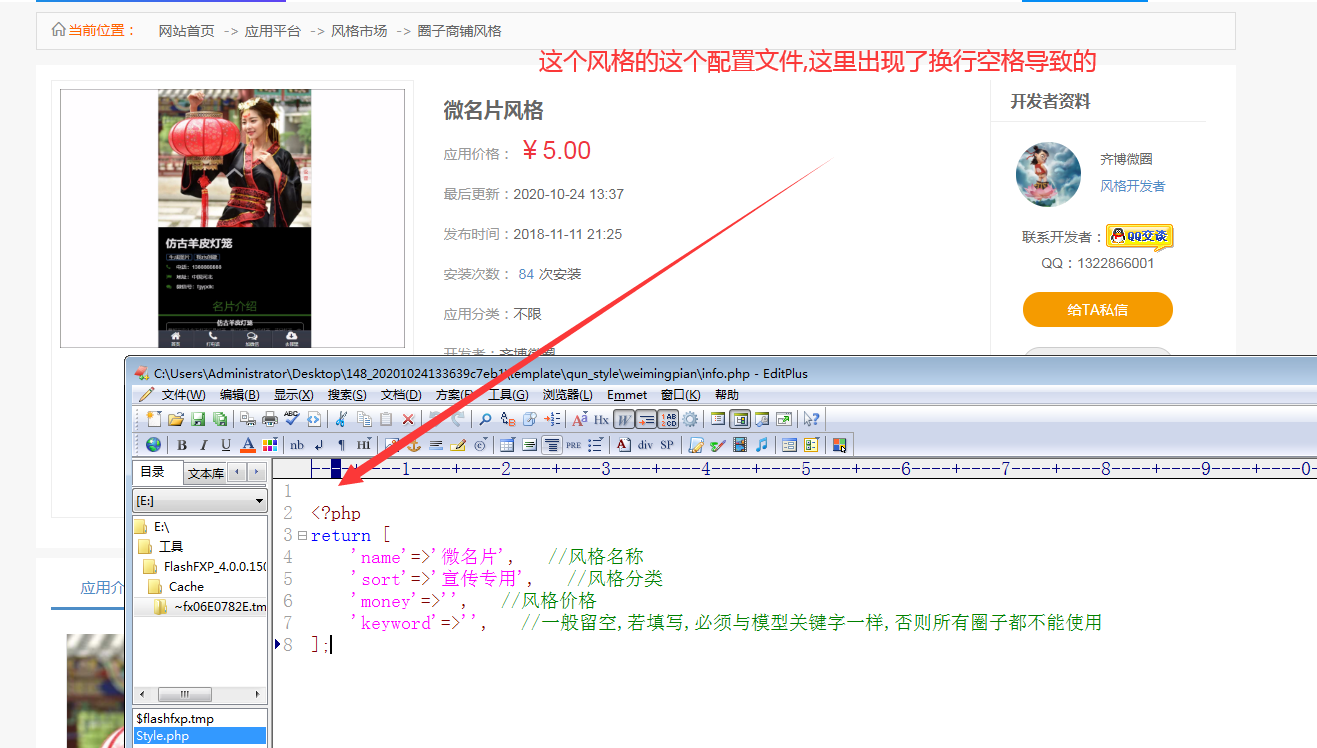Viewport: 1317px width, 748px height.
Task: Open the [E:] drive dropdown
Action: coord(200,500)
